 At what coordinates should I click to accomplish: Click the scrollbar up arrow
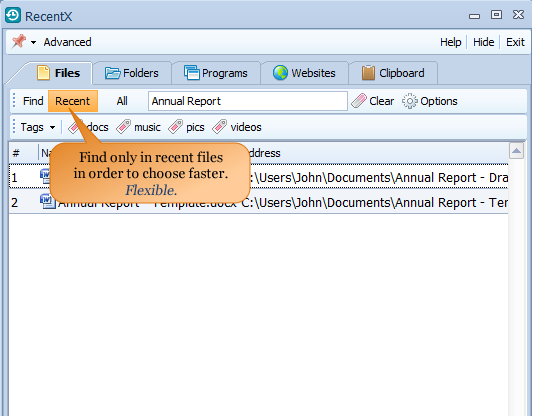tap(516, 151)
